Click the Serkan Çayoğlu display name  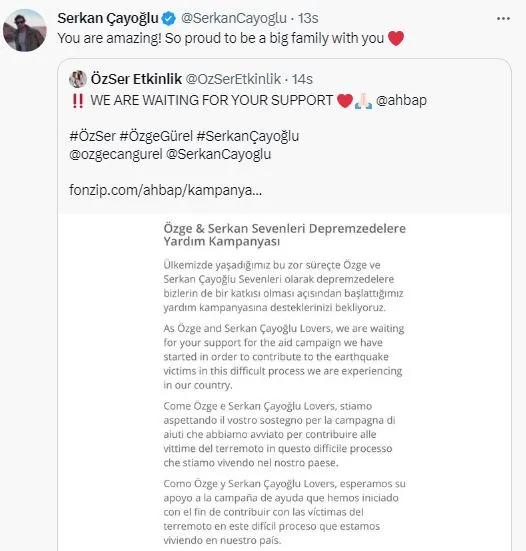pos(108,18)
